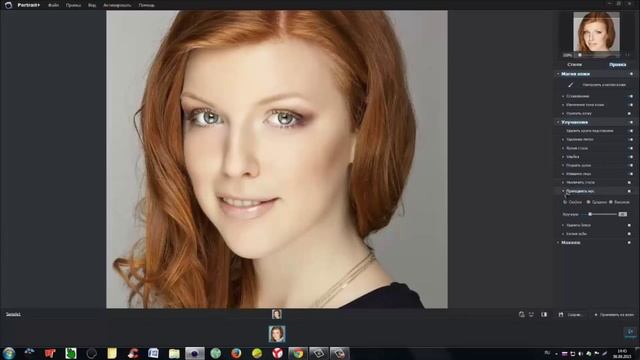Click the navigator preview thumbnail
Image resolution: width=640 pixels, height=360 pixels.
(x=596, y=32)
